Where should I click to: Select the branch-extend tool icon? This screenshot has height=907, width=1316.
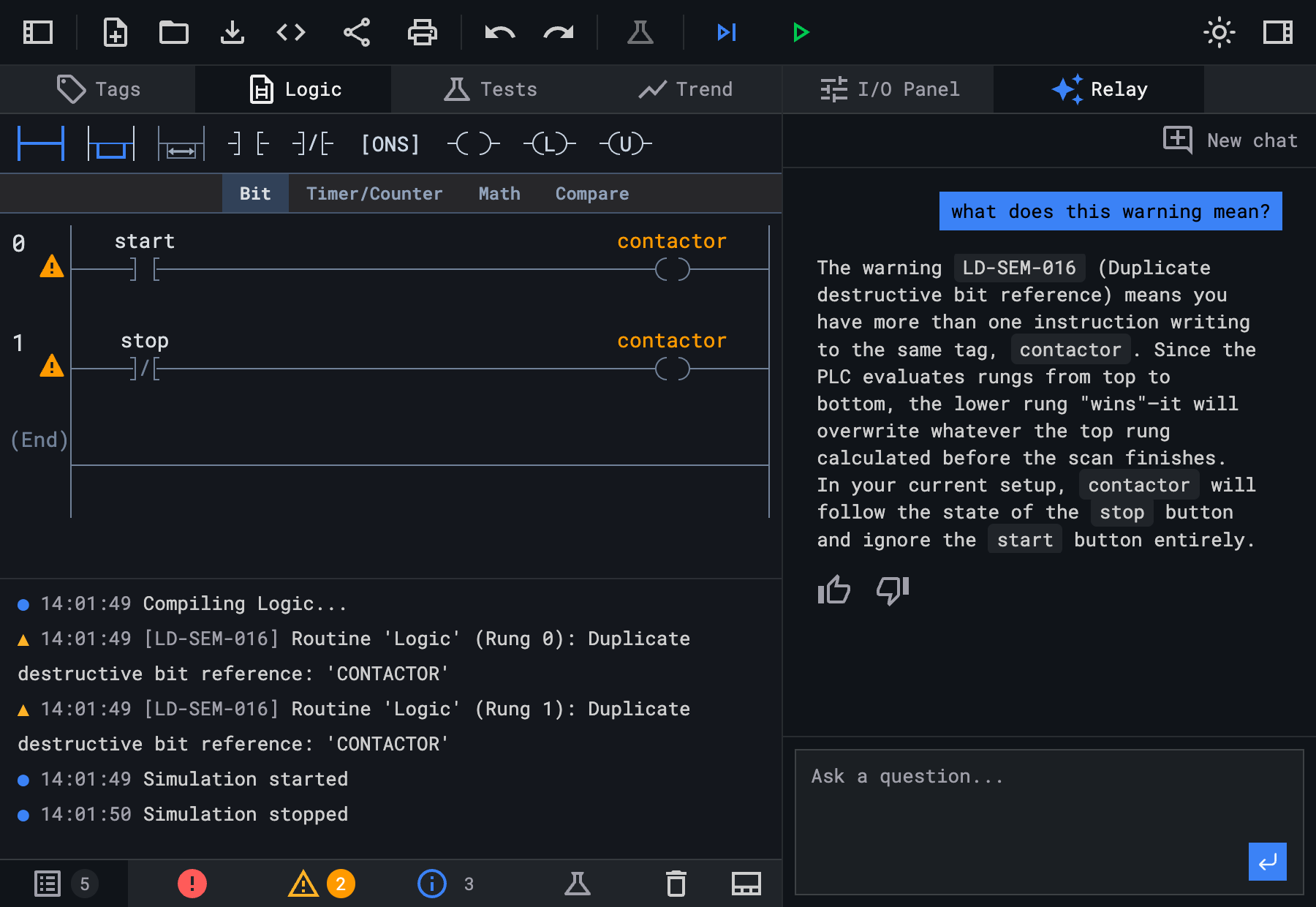point(181,143)
